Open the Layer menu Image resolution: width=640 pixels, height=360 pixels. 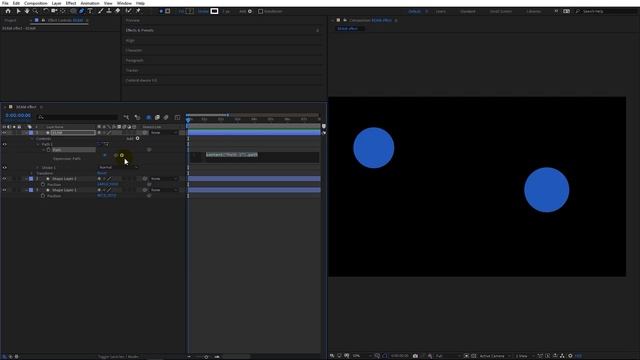point(56,3)
